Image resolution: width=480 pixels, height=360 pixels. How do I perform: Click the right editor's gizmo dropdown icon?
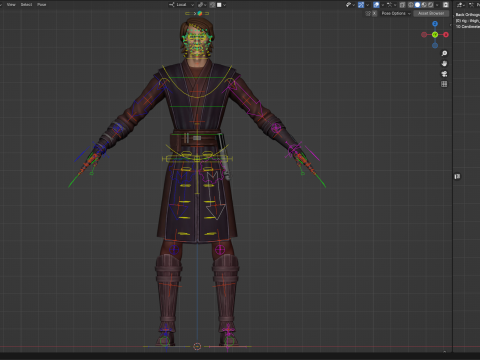pos(461,5)
